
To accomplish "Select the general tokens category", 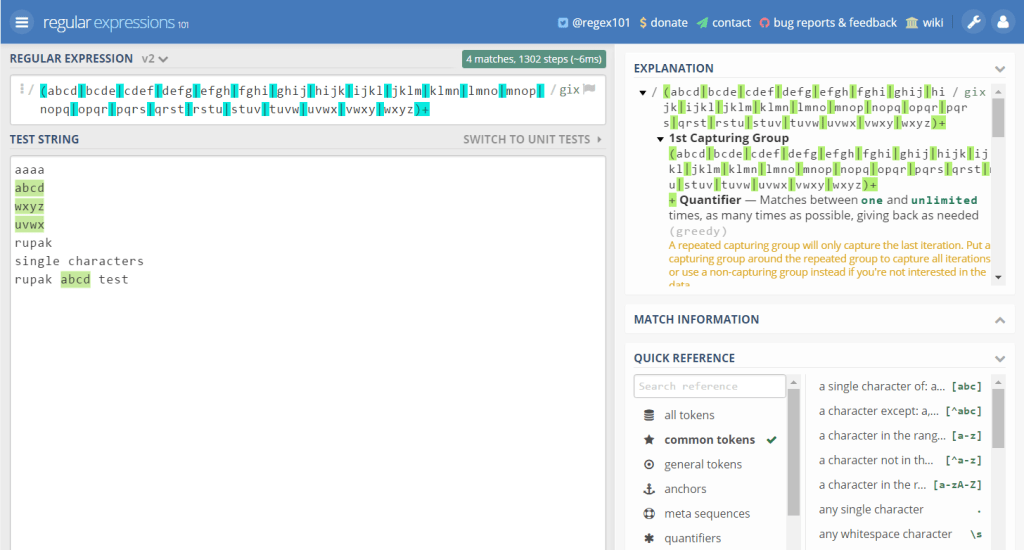I will click(x=703, y=464).
